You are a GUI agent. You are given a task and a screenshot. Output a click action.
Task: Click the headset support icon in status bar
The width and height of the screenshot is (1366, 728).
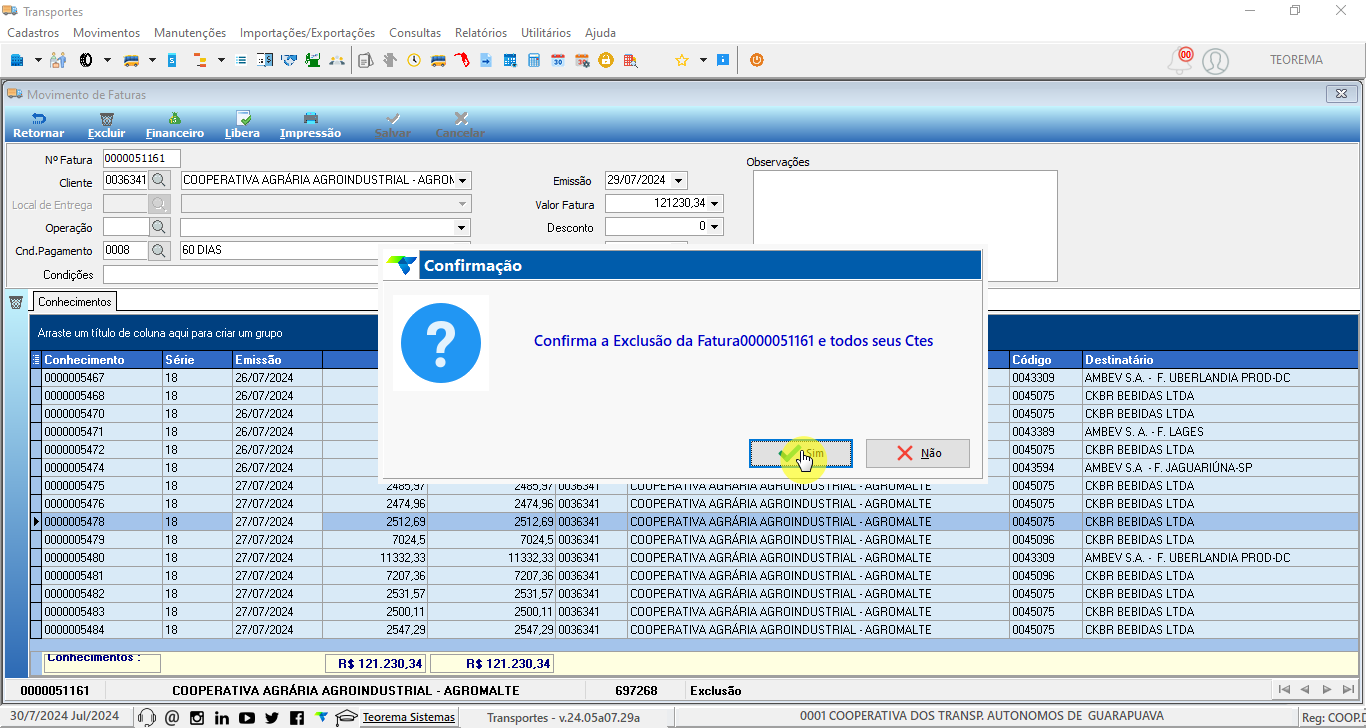pyautogui.click(x=147, y=717)
